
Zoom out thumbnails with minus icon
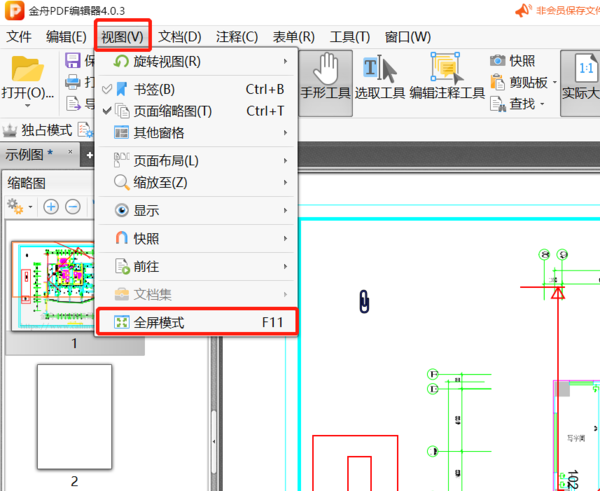pos(73,206)
